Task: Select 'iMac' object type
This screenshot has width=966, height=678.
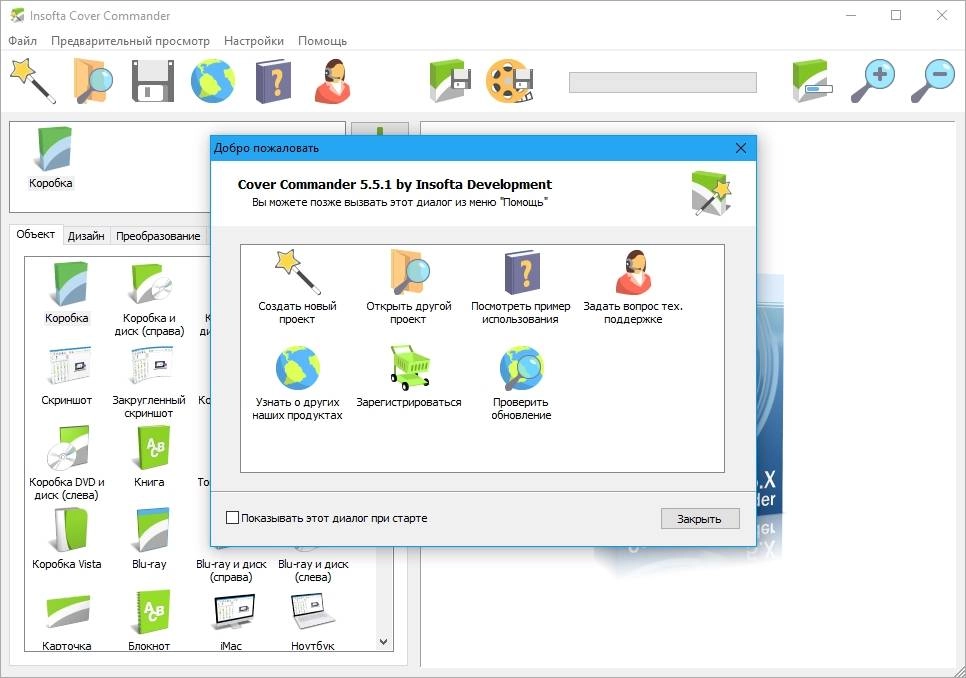Action: [231, 621]
